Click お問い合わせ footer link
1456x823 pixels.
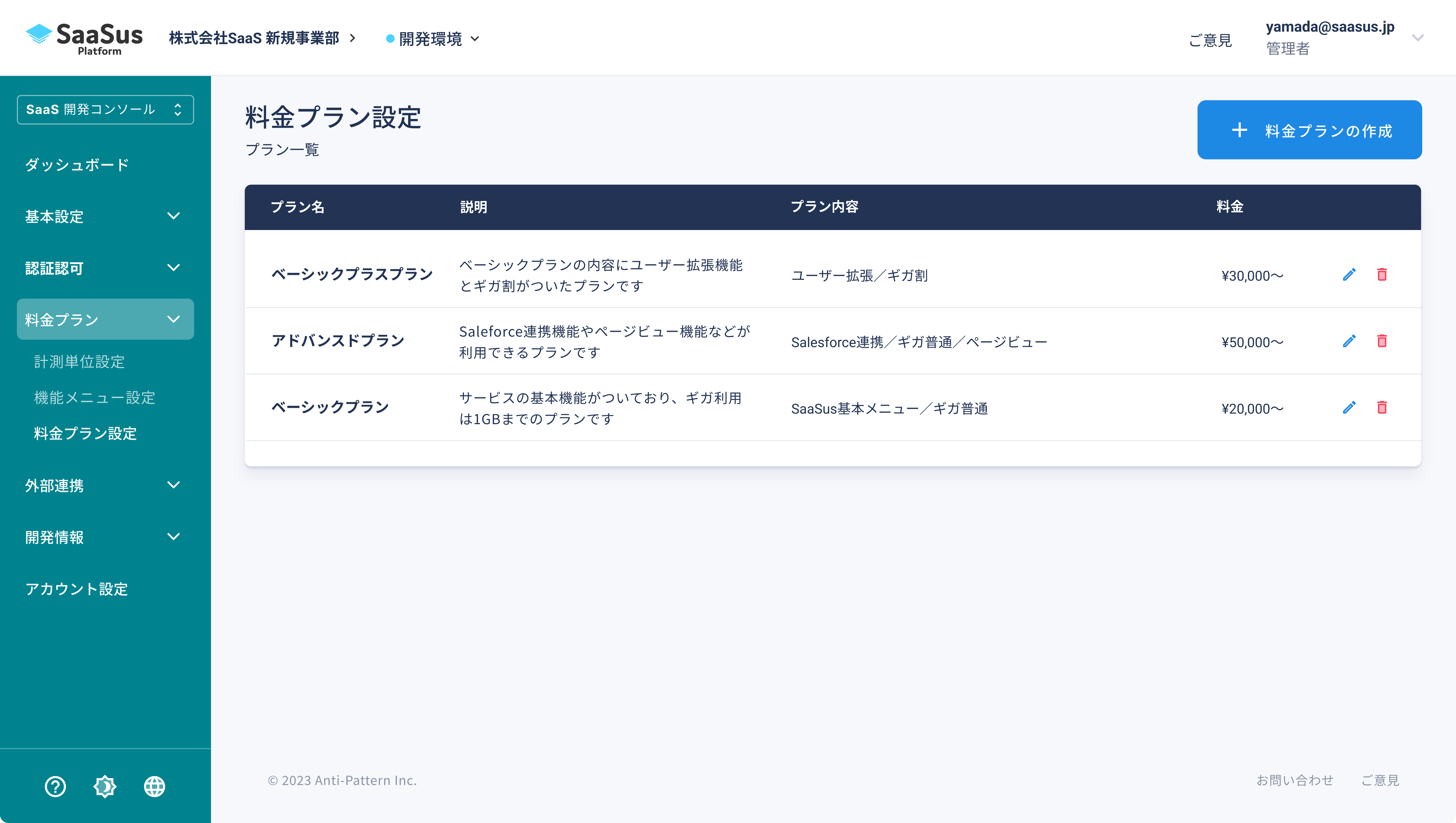1295,780
